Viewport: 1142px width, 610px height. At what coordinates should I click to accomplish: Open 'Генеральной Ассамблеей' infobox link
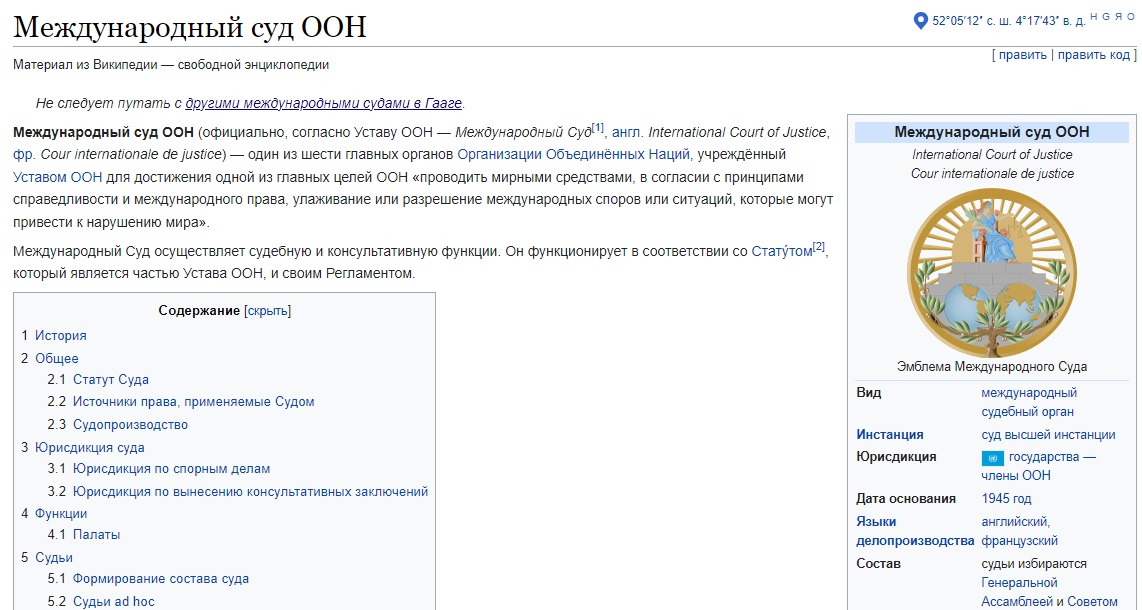coord(1018,592)
